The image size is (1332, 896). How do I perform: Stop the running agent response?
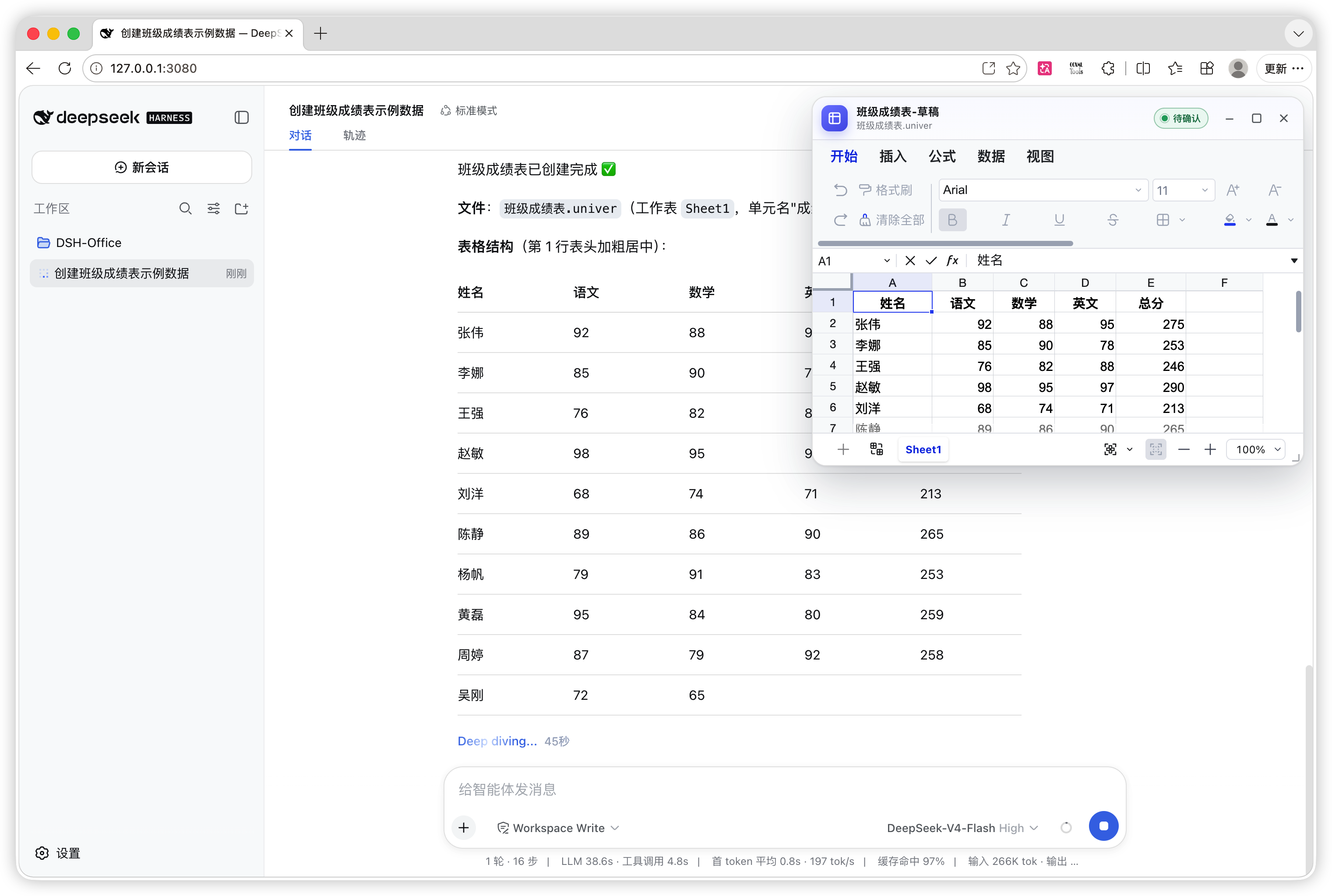pos(1103,826)
